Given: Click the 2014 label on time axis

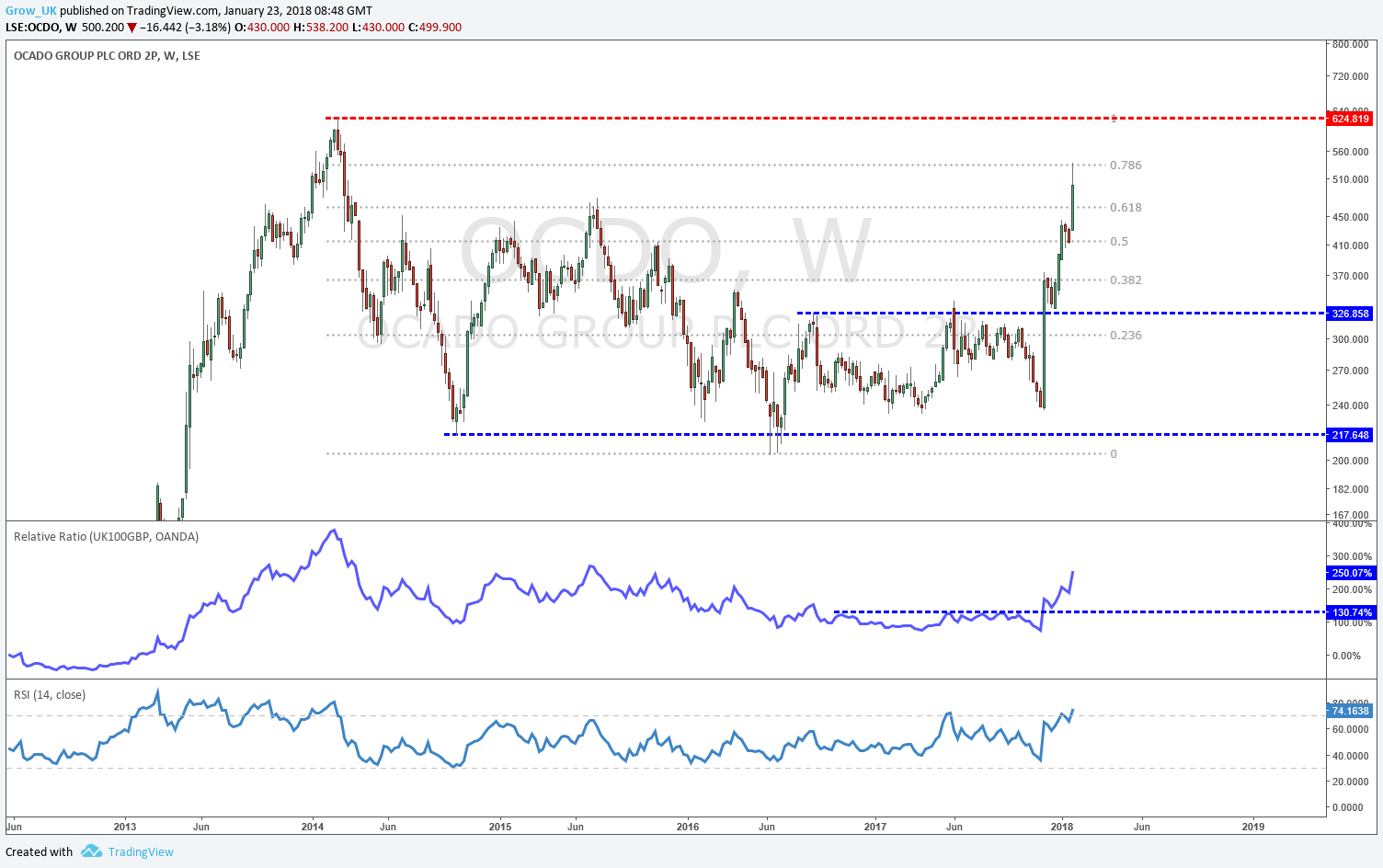Looking at the screenshot, I should (x=313, y=827).
